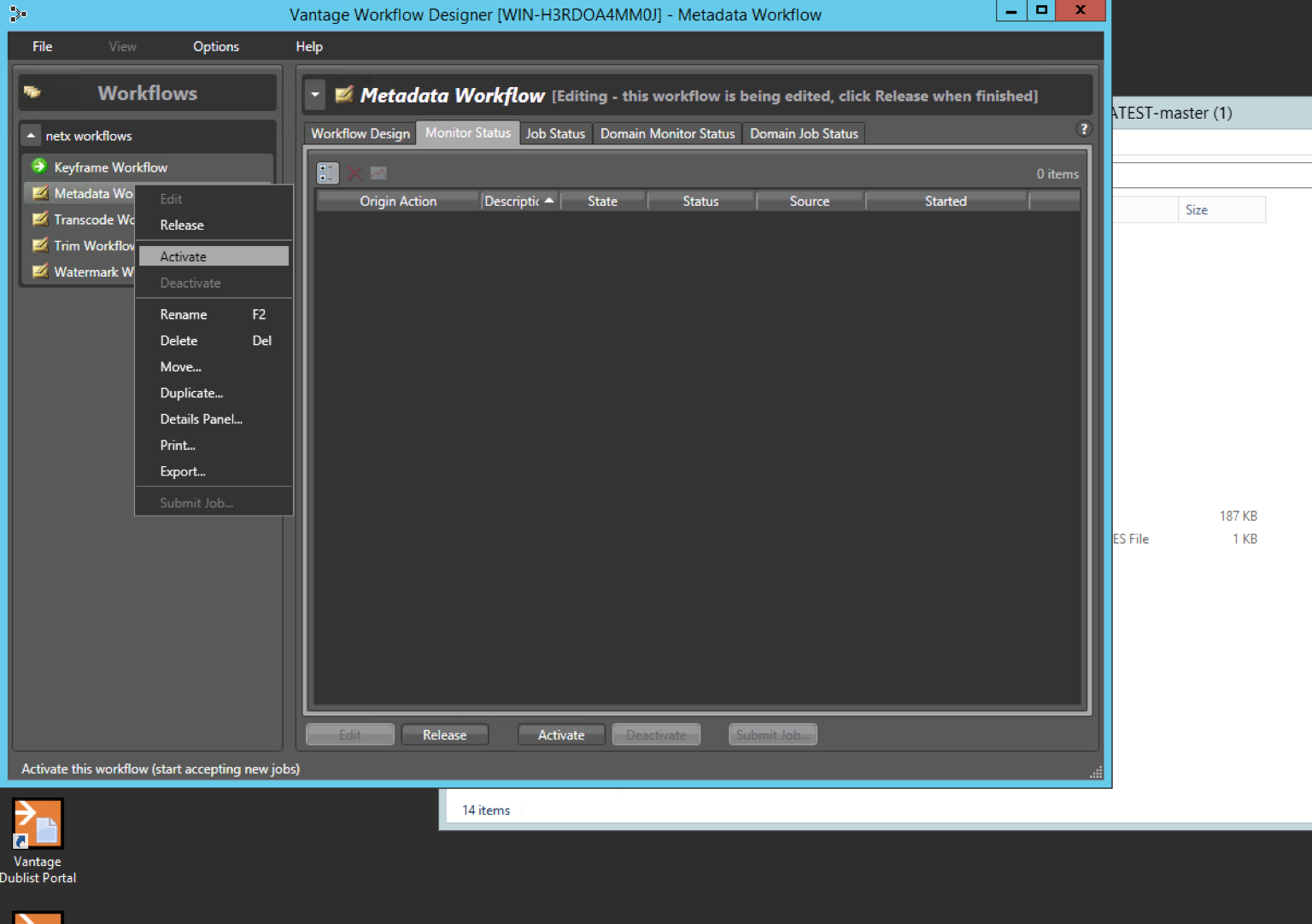Screen dimensions: 1312x924
Task: Switch to the Workflow Design tab
Action: (x=360, y=133)
